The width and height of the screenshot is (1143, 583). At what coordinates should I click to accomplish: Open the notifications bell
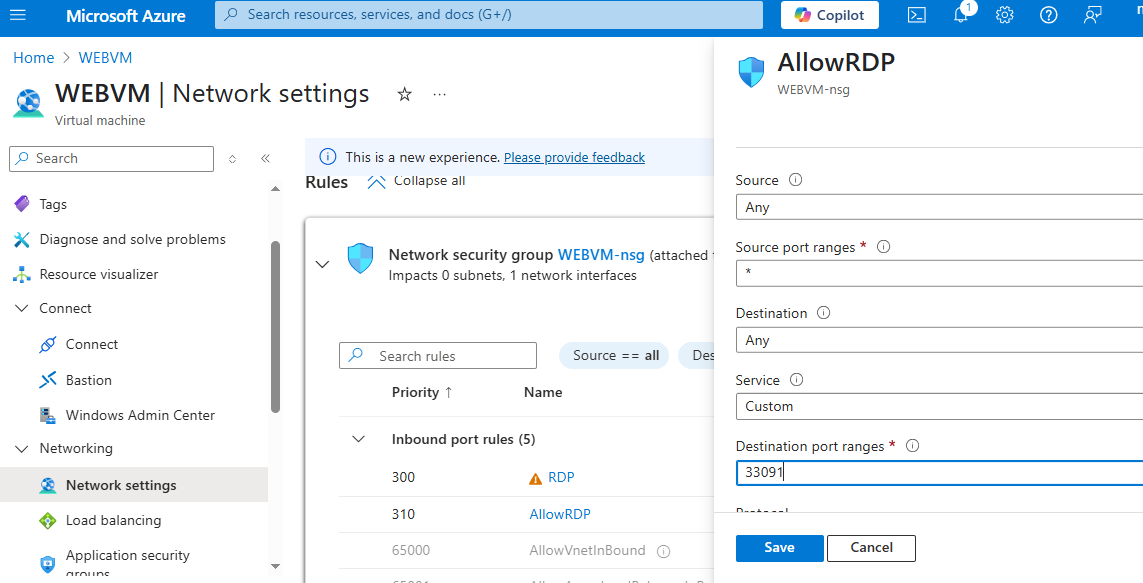[961, 15]
